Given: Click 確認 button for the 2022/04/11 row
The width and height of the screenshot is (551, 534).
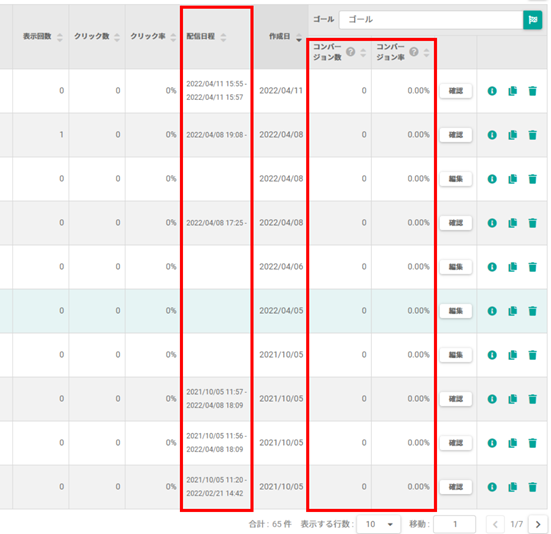Looking at the screenshot, I should [x=456, y=91].
